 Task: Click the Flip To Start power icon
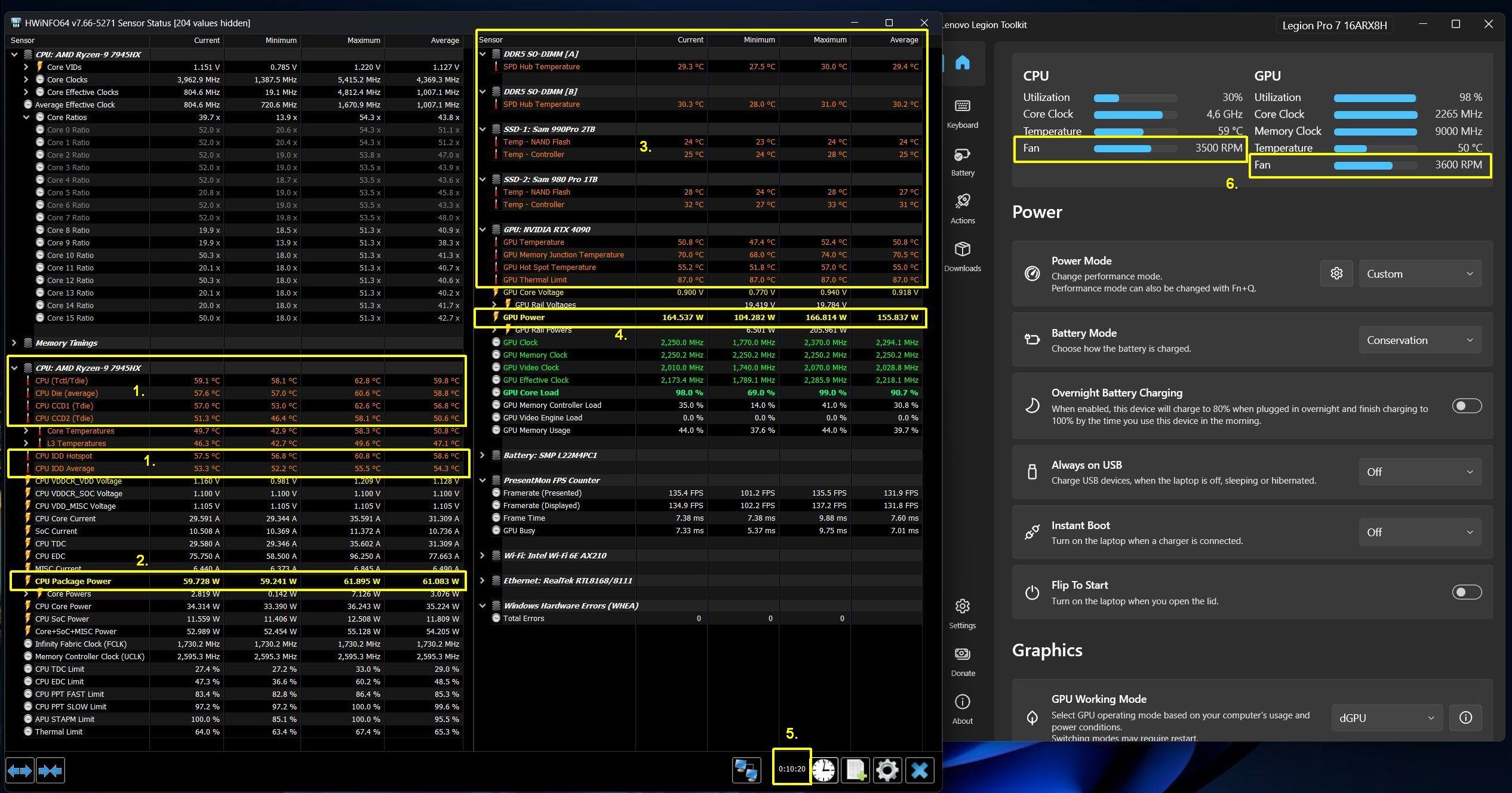[1032, 592]
